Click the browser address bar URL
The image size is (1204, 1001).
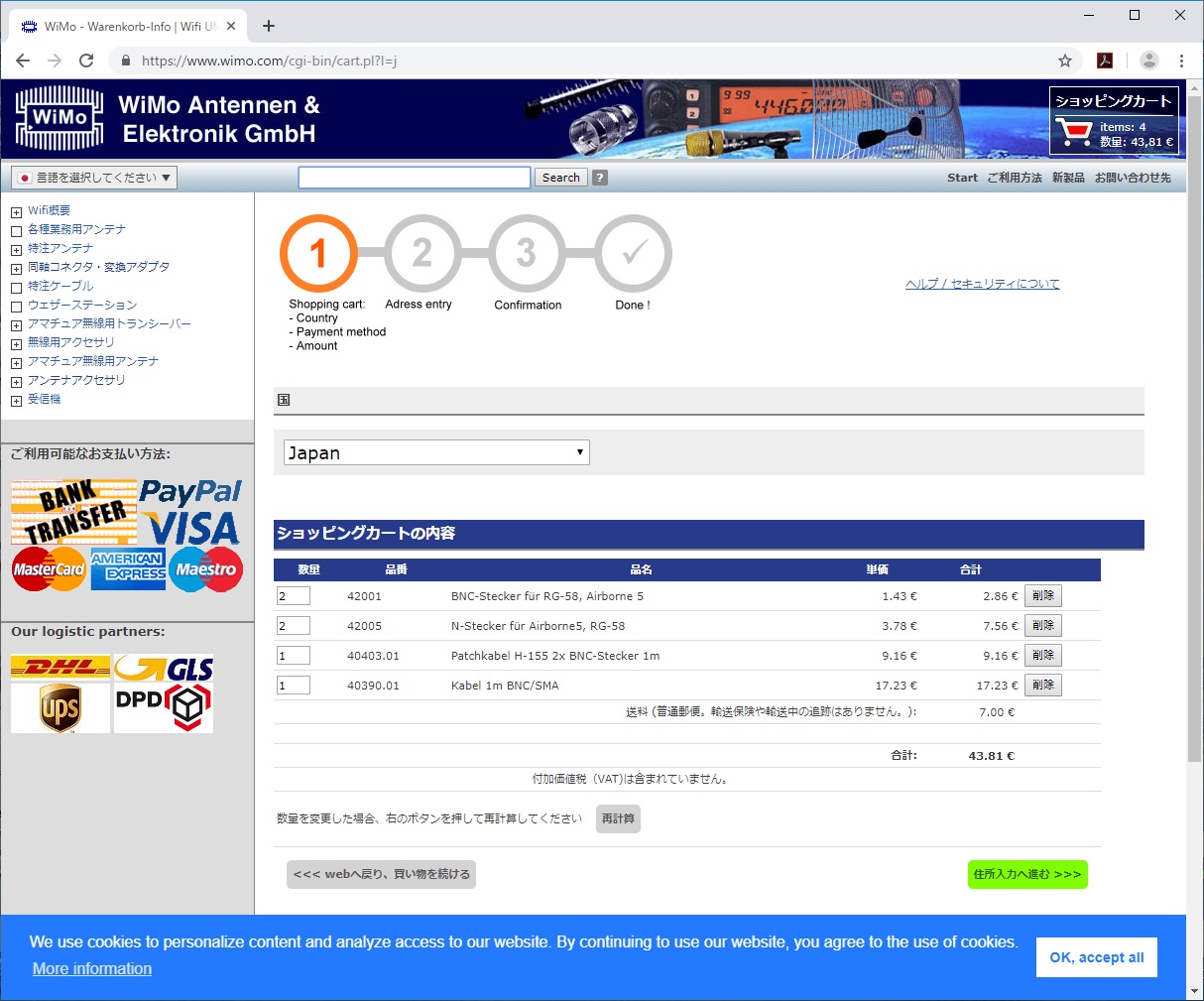(269, 61)
